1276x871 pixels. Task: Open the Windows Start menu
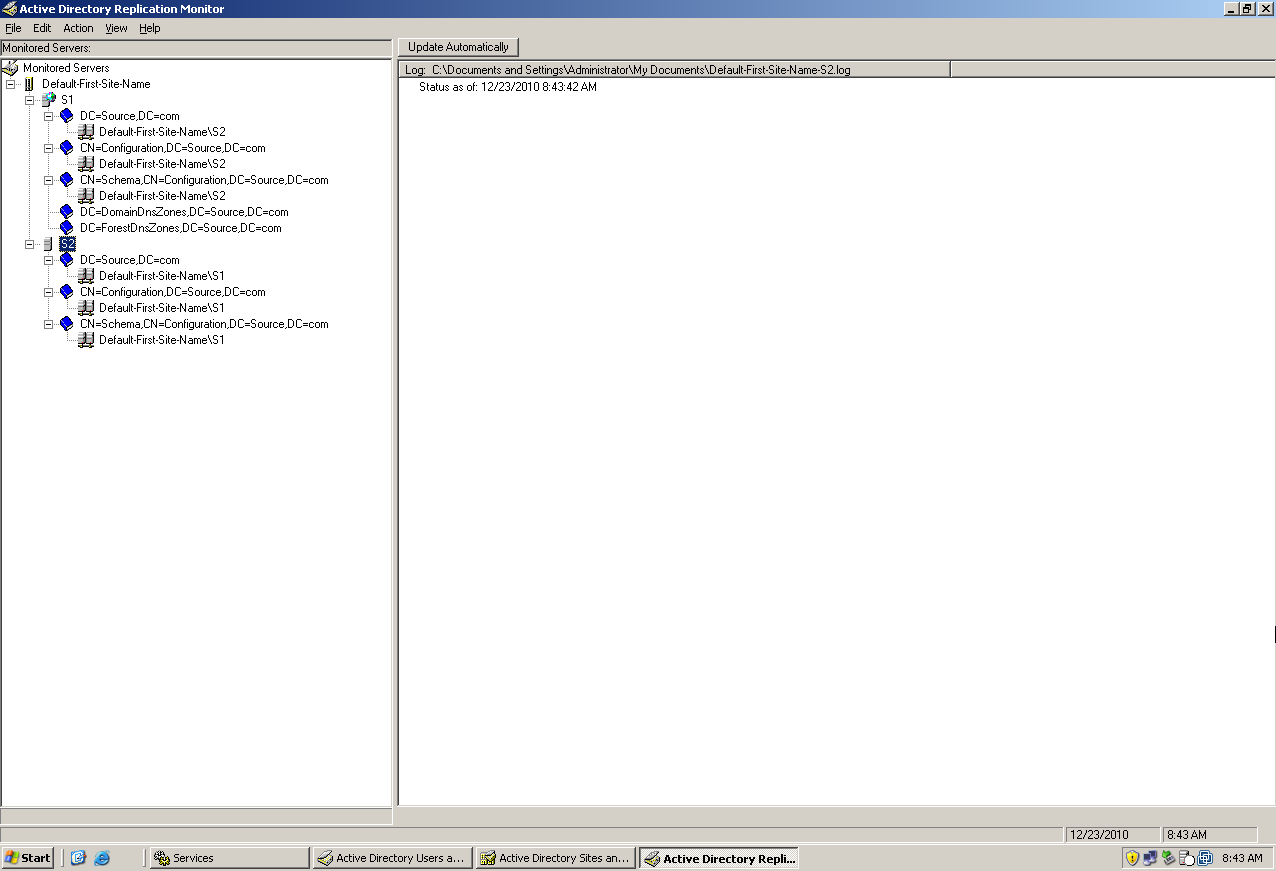coord(28,858)
